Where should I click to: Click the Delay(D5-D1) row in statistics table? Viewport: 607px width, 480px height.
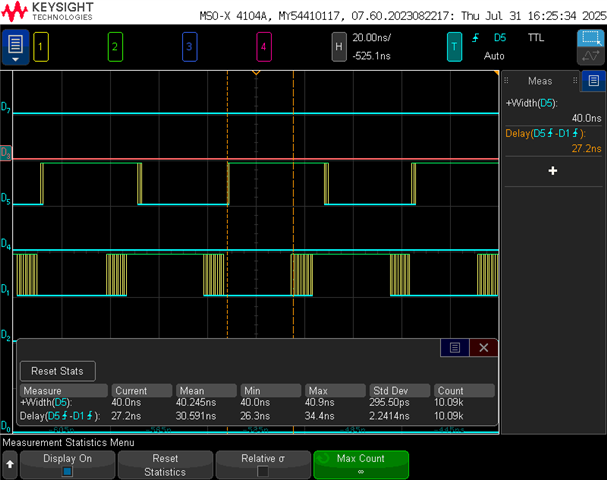click(257, 416)
